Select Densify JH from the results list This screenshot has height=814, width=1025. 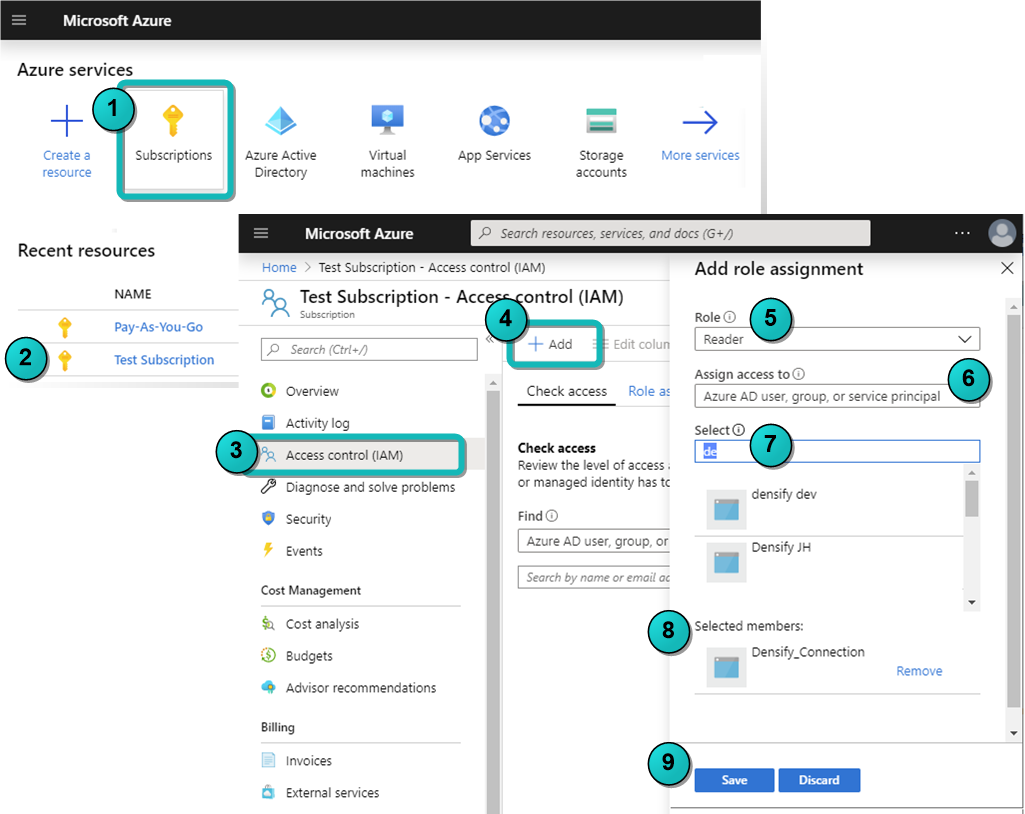coord(829,562)
